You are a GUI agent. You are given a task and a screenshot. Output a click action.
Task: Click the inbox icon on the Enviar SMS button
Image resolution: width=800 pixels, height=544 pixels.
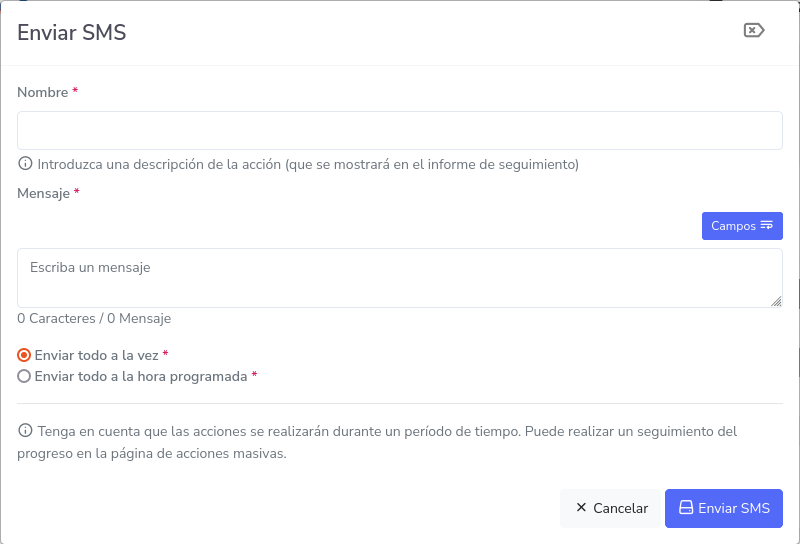click(x=686, y=508)
